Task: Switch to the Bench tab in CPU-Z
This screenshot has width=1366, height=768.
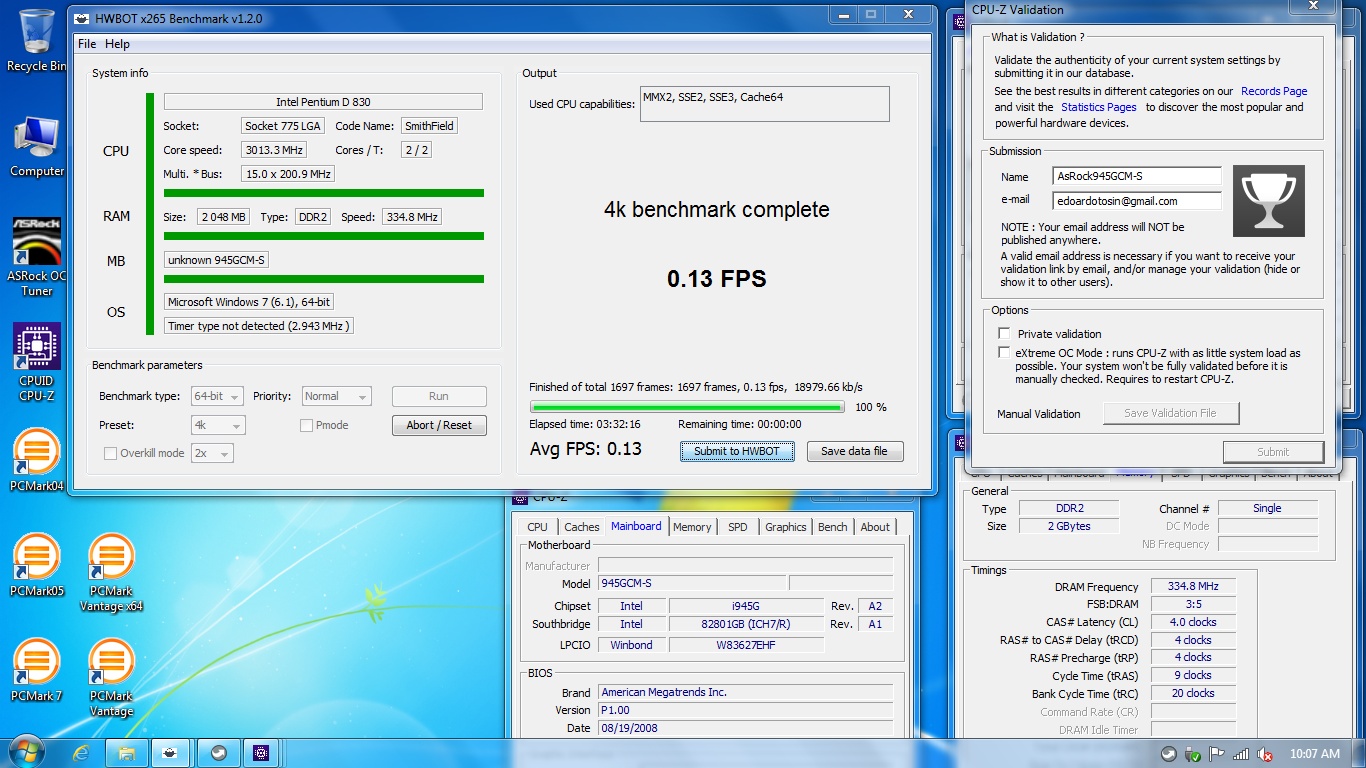Action: pyautogui.click(x=832, y=527)
